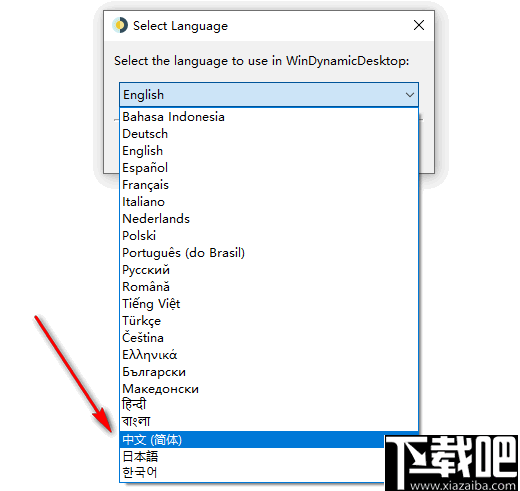Collapse the language combo box showing English
The image size is (520, 491).
[269, 95]
